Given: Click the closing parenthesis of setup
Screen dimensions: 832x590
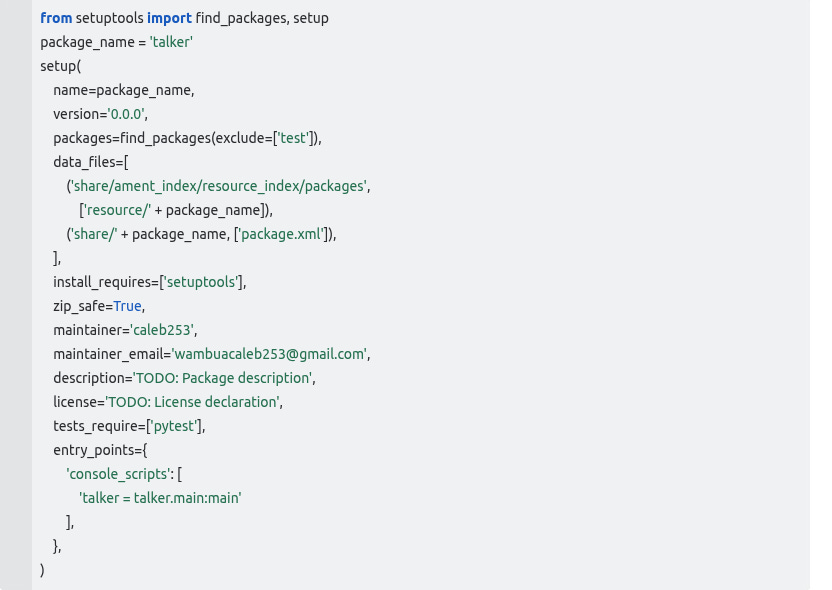Looking at the screenshot, I should pyautogui.click(x=42, y=570).
